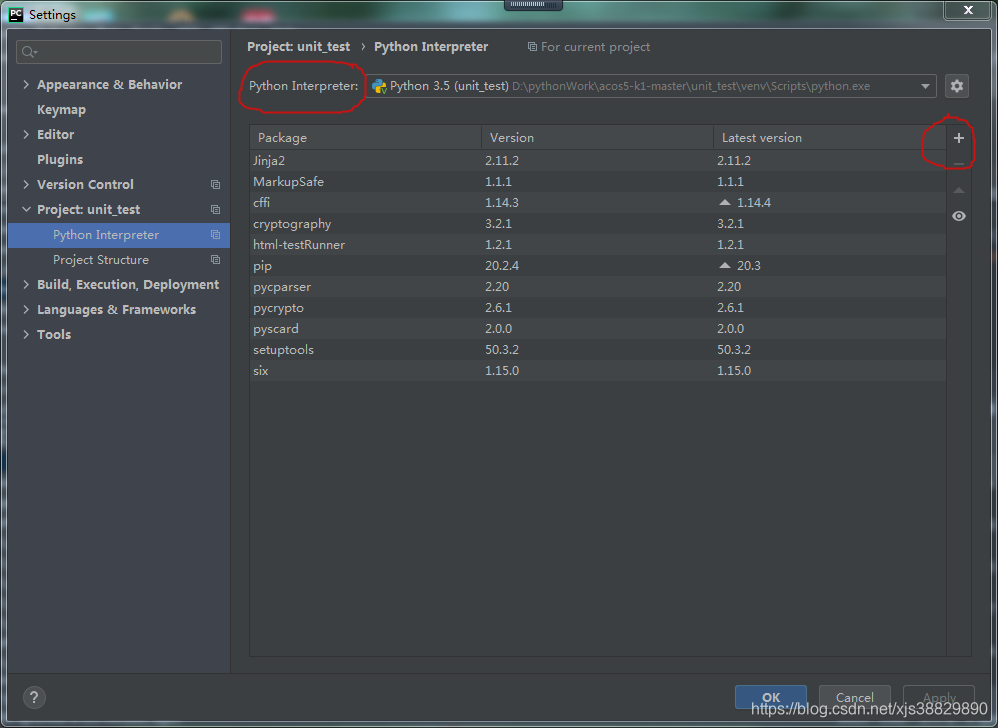Open the Python Interpreter dropdown
The height and width of the screenshot is (728, 998).
pyautogui.click(x=650, y=86)
